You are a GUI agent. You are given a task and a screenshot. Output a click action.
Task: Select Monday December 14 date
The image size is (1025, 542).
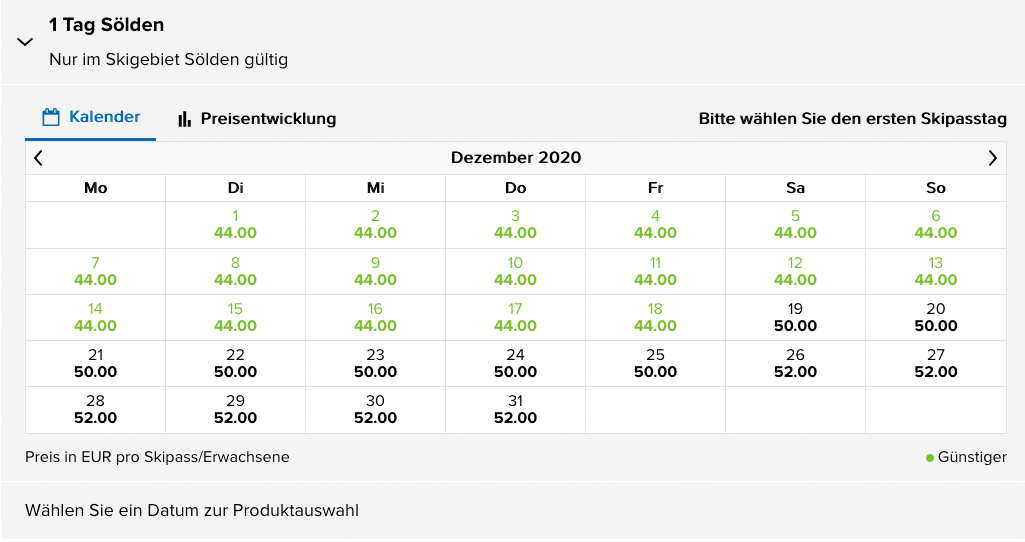tap(96, 317)
